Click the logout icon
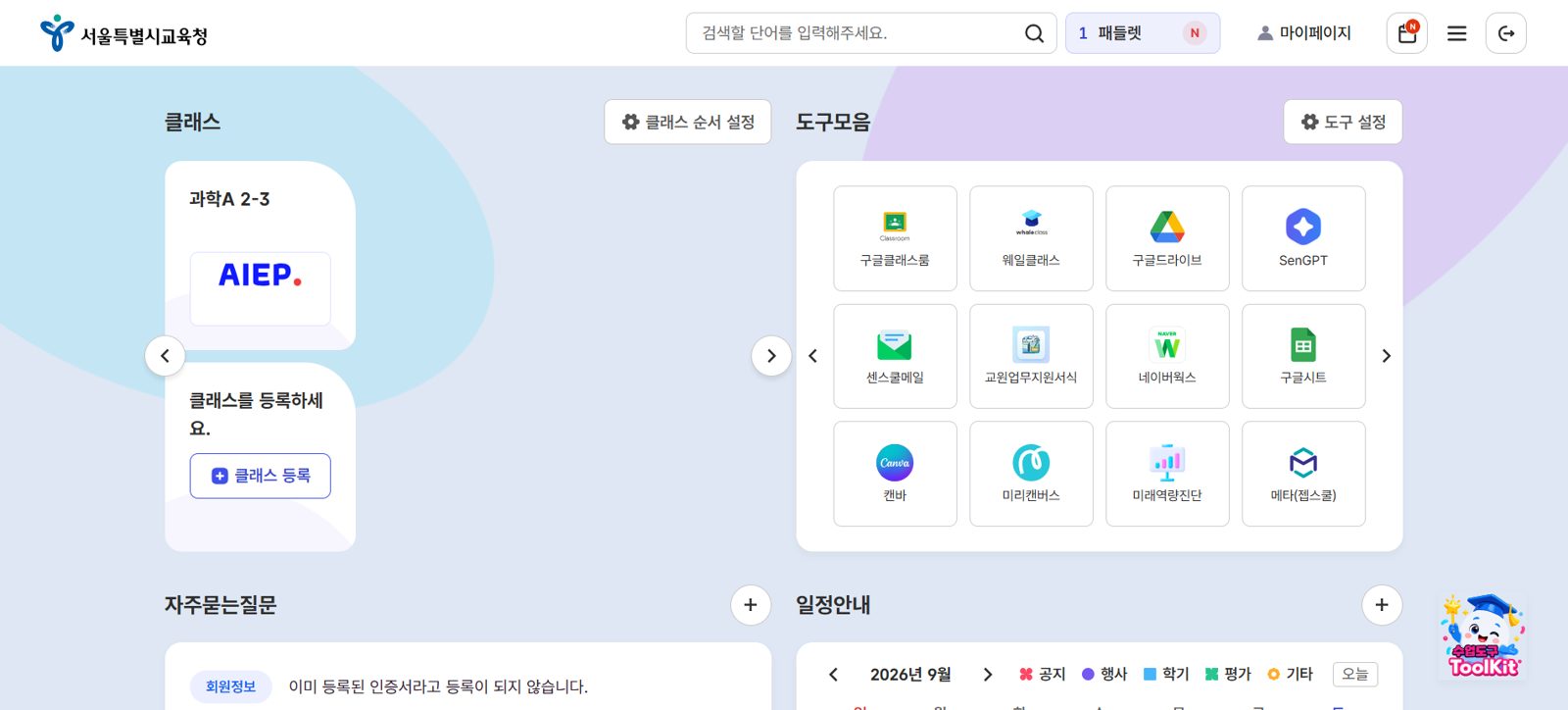This screenshot has height=710, width=1568. click(x=1506, y=33)
